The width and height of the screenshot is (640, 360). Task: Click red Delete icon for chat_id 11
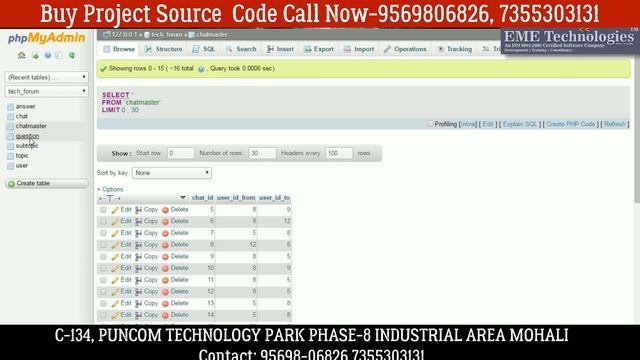point(165,280)
